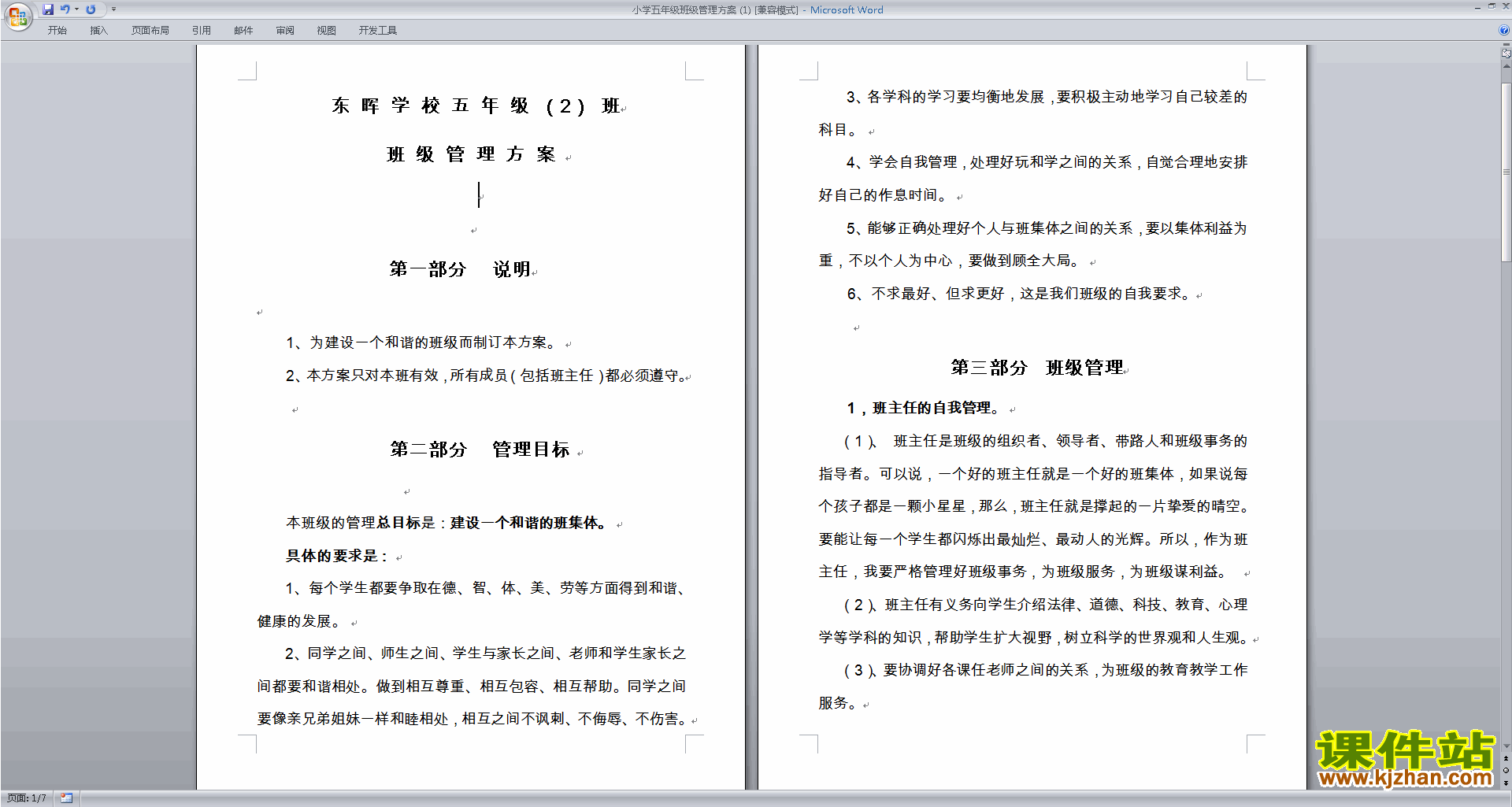Click the title line 班级管理方案
The width and height of the screenshot is (1512, 807).
pyautogui.click(x=471, y=154)
